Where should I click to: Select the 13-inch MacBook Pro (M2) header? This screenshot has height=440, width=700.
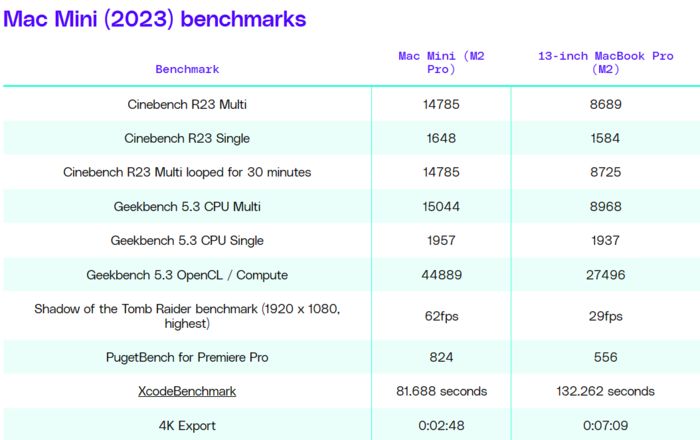(x=605, y=62)
